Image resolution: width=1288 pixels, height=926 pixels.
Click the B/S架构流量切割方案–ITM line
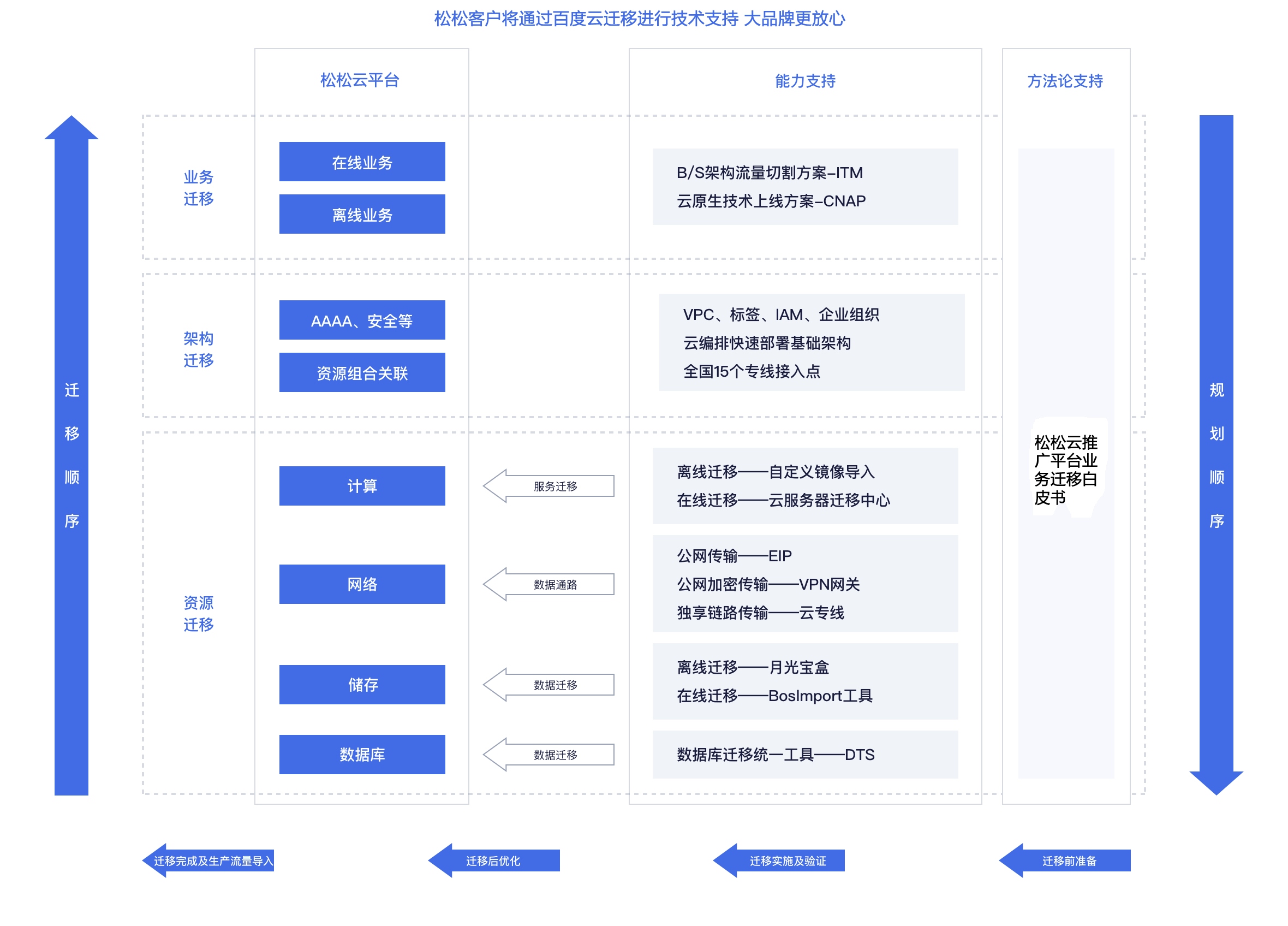point(770,173)
